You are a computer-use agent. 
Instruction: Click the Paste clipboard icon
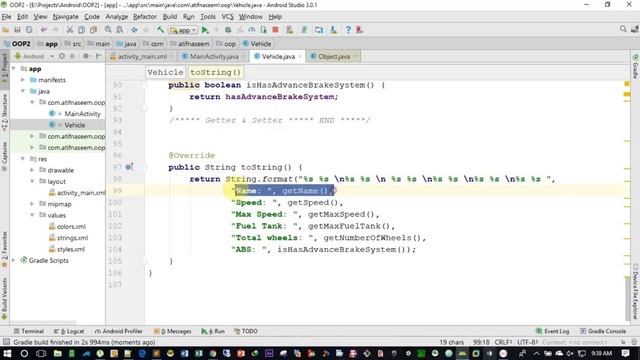(x=93, y=30)
